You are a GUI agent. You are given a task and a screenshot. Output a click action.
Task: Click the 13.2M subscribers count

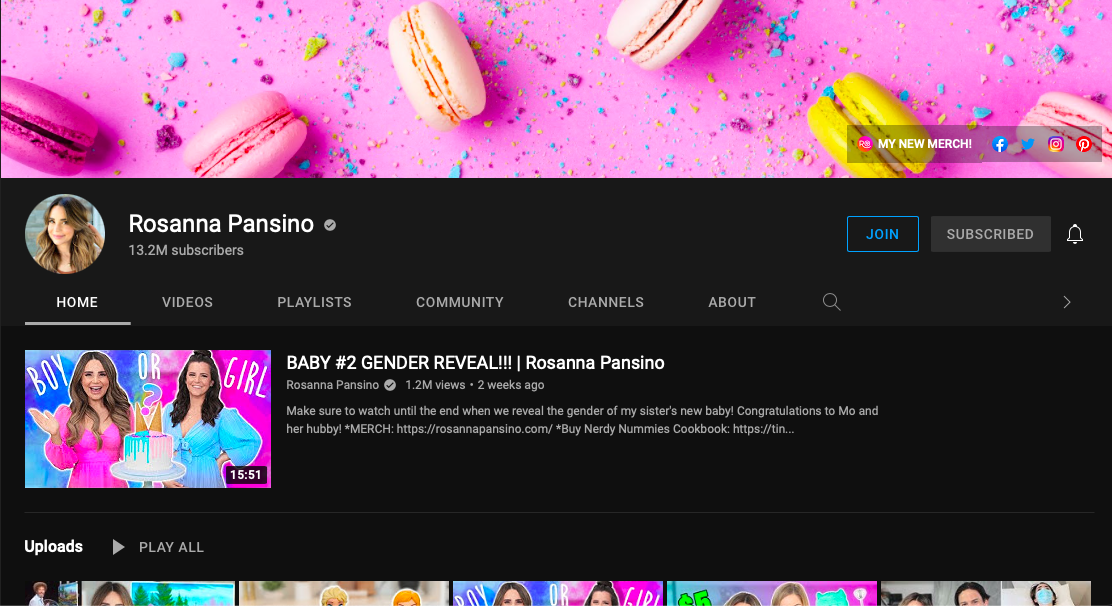click(186, 250)
